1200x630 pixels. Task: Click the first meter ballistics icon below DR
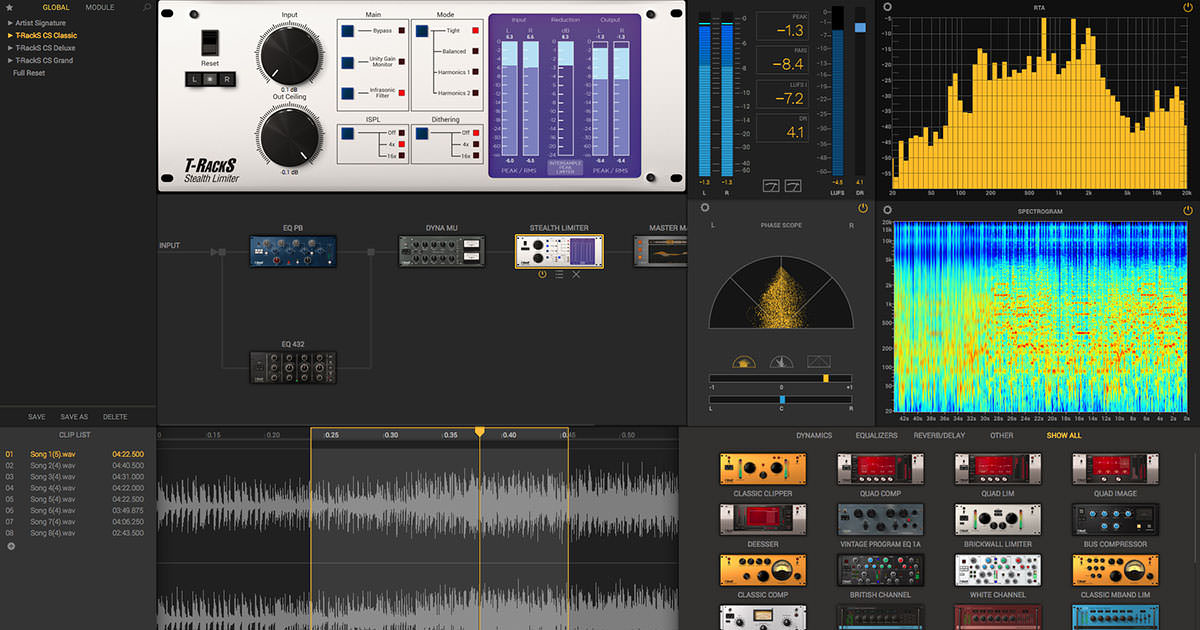coord(771,186)
